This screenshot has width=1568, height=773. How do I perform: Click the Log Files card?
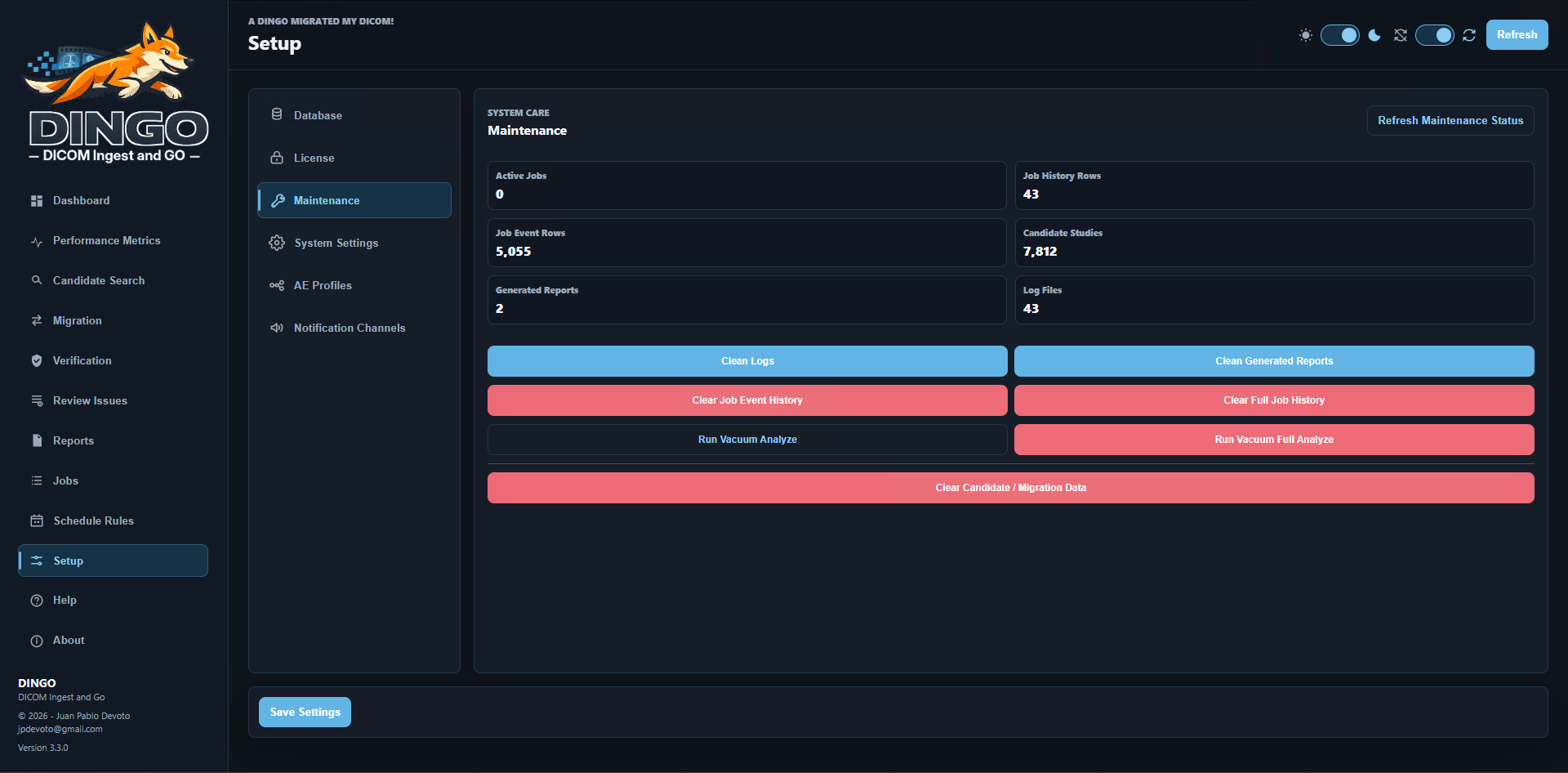click(x=1274, y=300)
